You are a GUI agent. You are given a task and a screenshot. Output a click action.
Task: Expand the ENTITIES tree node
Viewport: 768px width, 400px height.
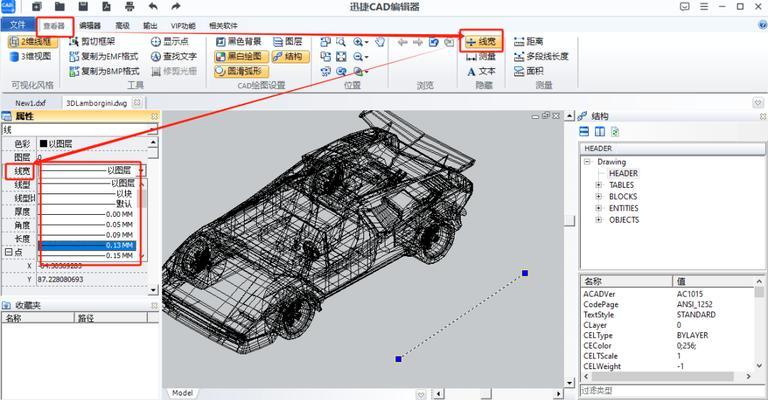(x=599, y=209)
